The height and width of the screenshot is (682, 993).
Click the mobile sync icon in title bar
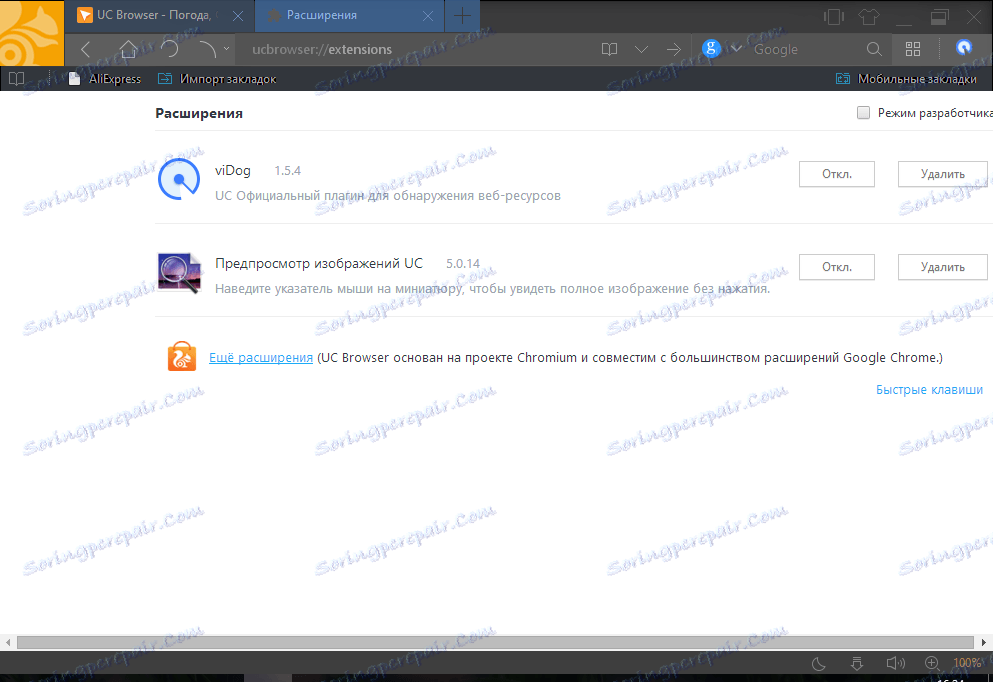(833, 16)
